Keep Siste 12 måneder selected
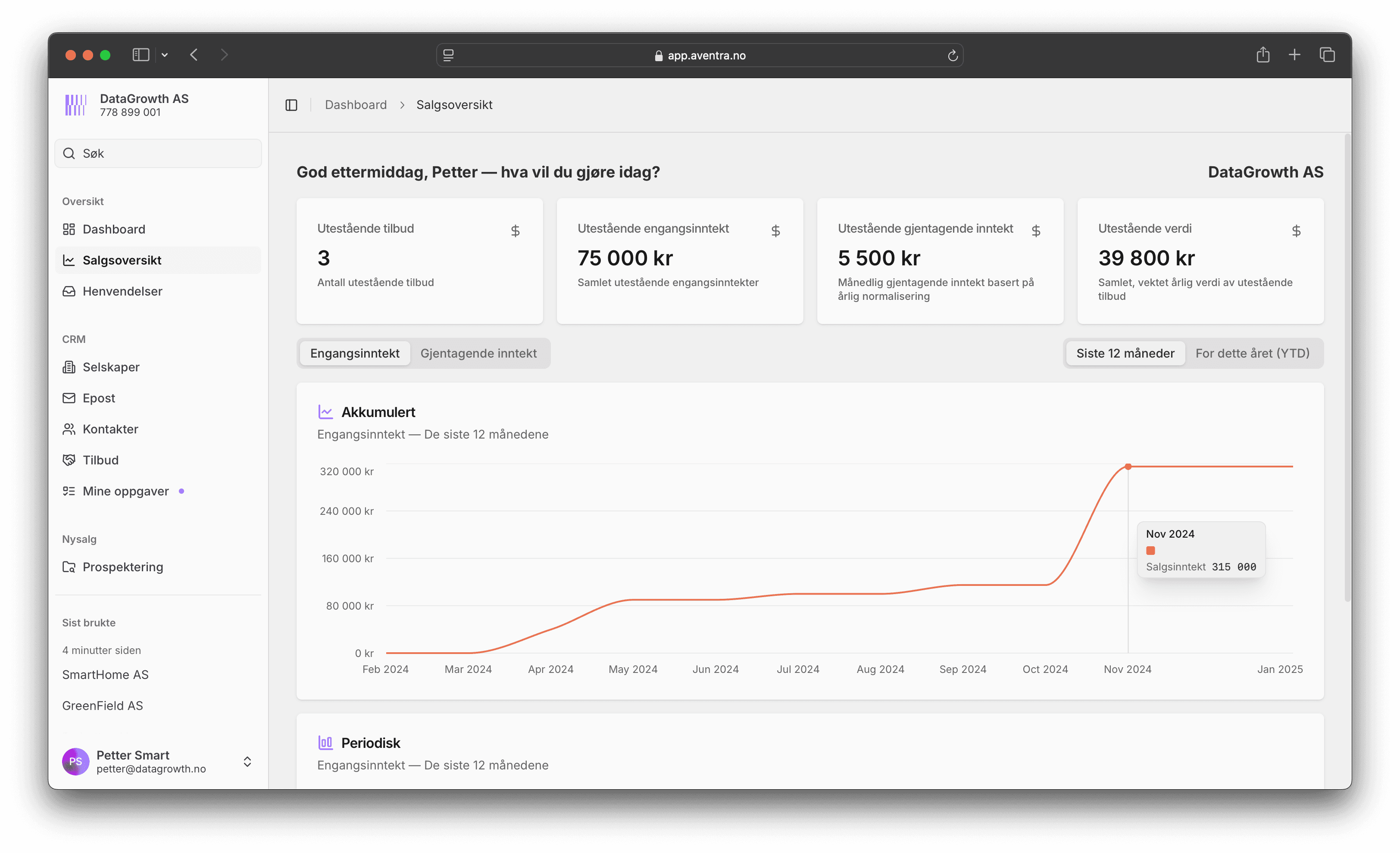 pos(1125,353)
